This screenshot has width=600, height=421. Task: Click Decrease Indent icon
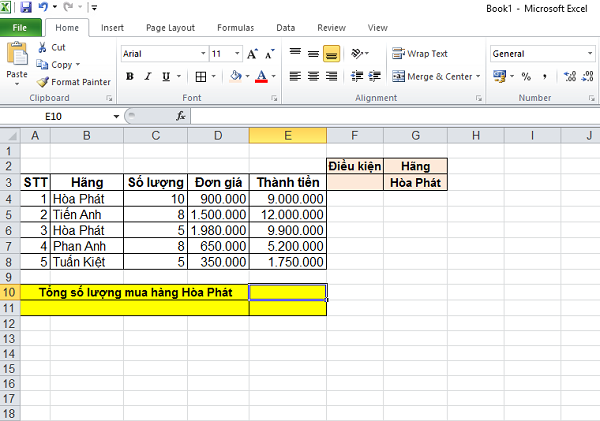tap(357, 77)
